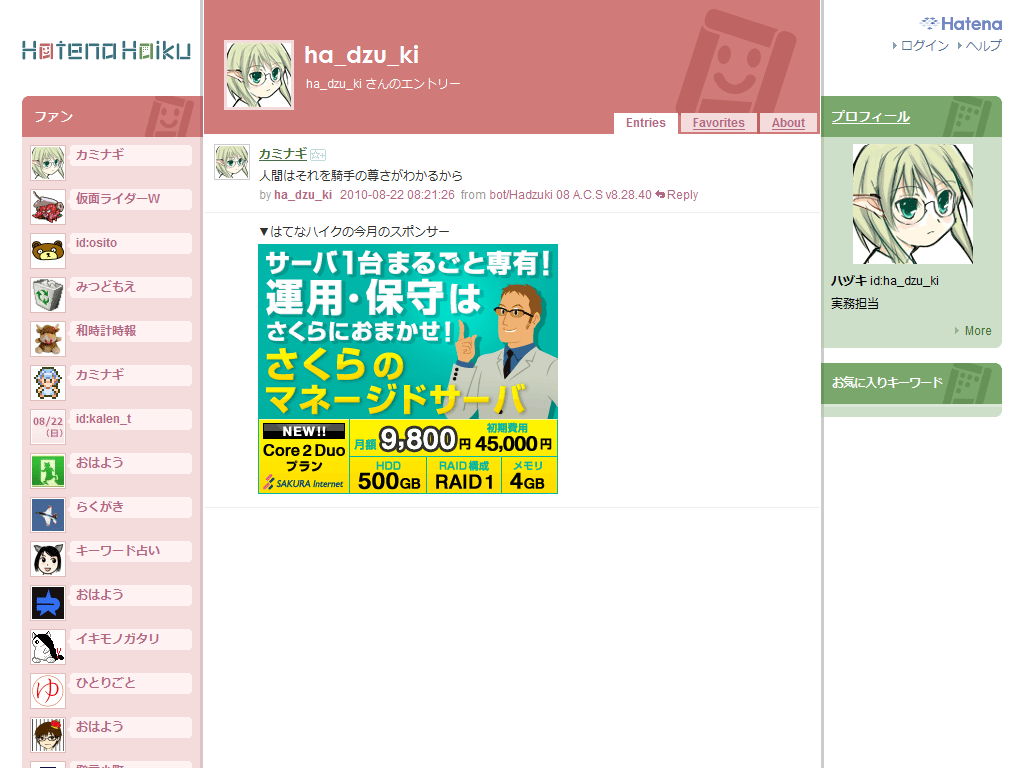Click the recycle bin icon beside みつどもえ
This screenshot has width=1024, height=768.
(48, 295)
